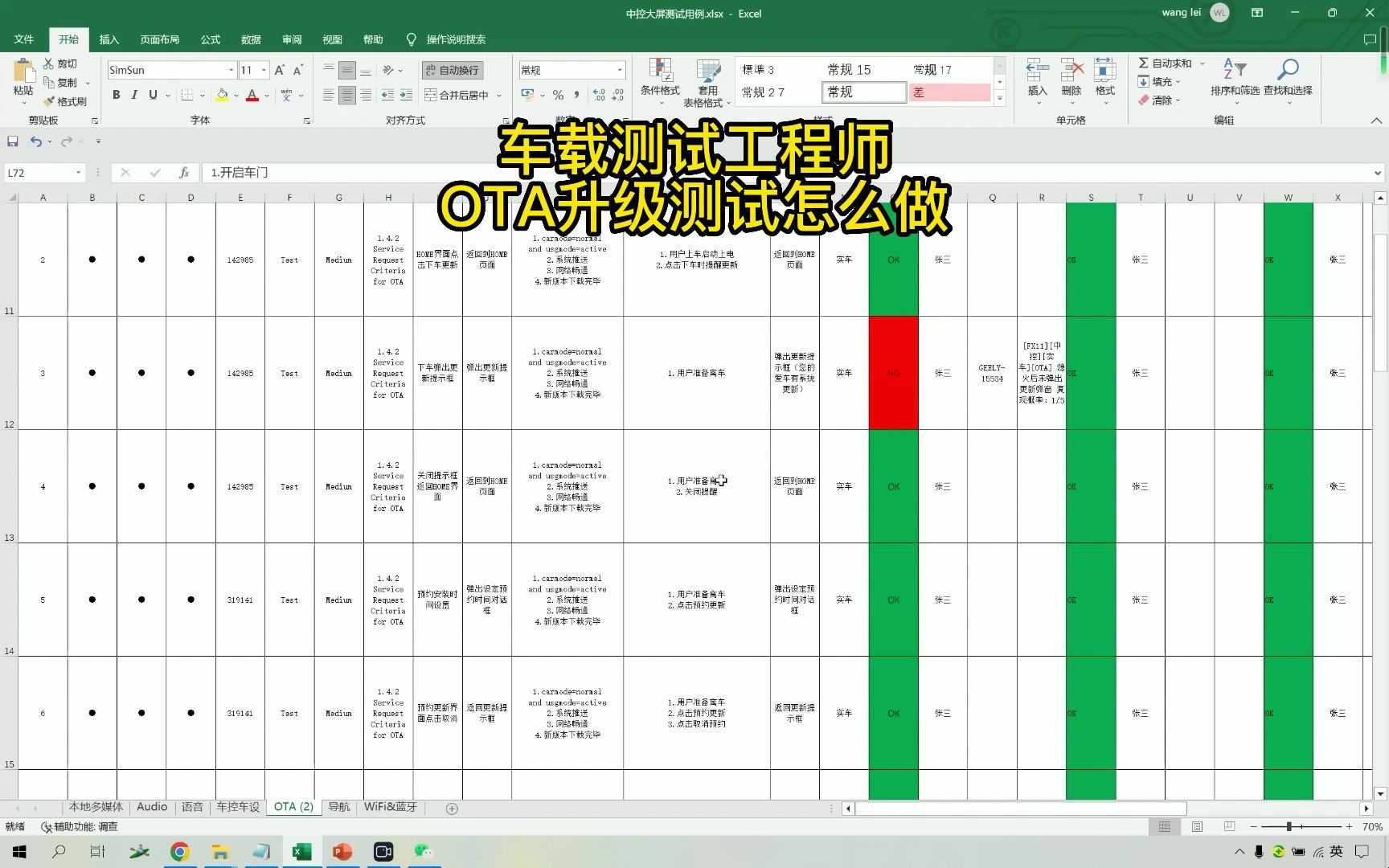Viewport: 1389px width, 868px height.
Task: Toggle Bold formatting
Action: tap(117, 95)
